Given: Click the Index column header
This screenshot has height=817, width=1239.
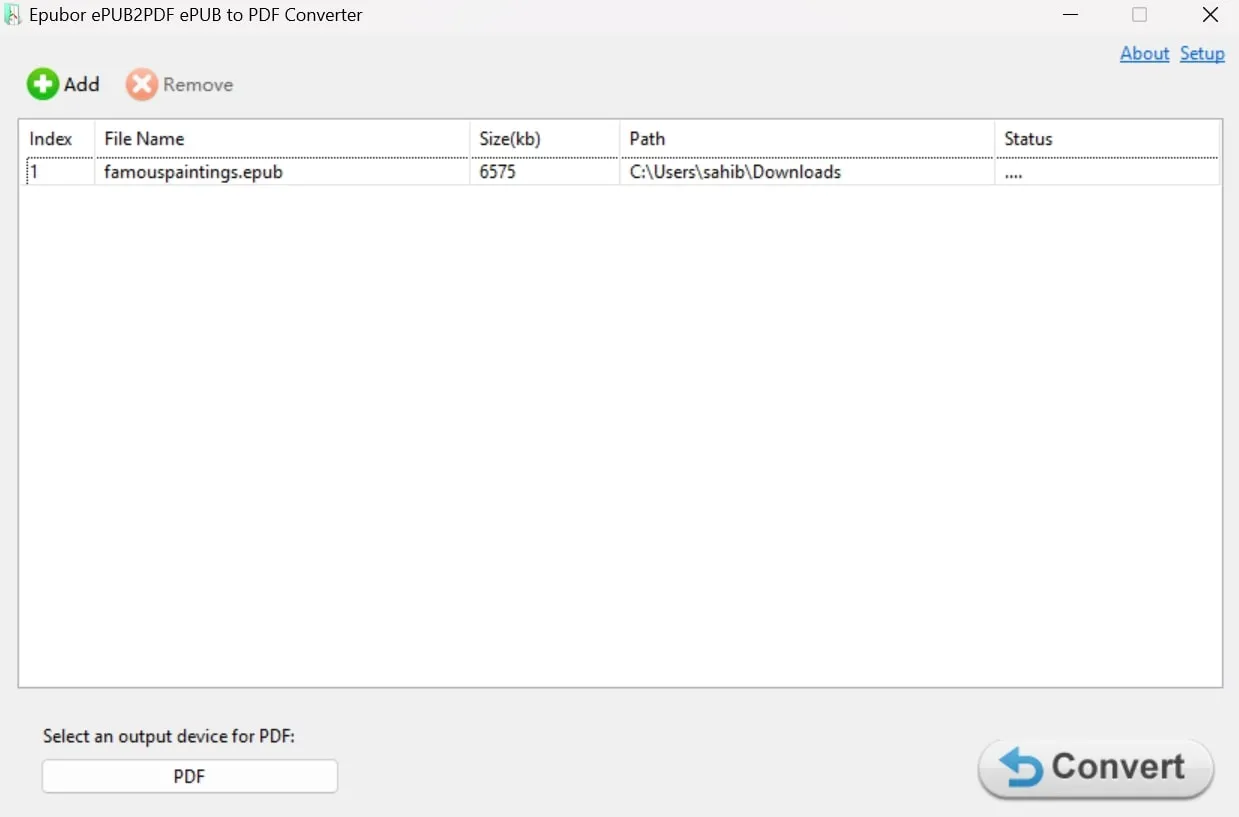Looking at the screenshot, I should coord(52,138).
